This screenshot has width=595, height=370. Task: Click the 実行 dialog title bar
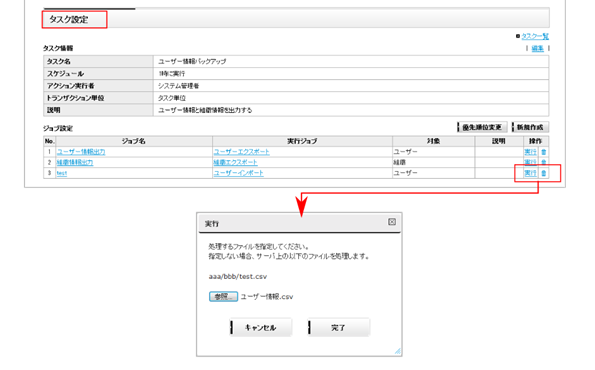[299, 224]
